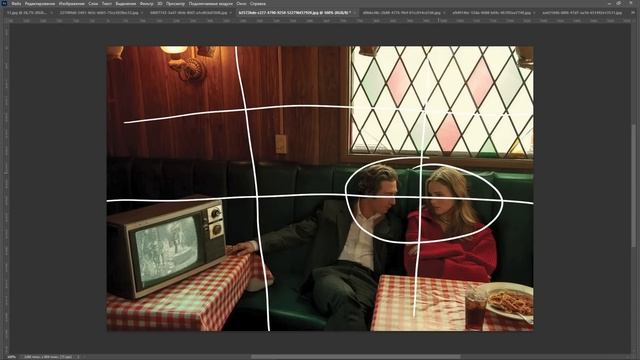
Task: Open the Файл menu
Action: click(16, 4)
